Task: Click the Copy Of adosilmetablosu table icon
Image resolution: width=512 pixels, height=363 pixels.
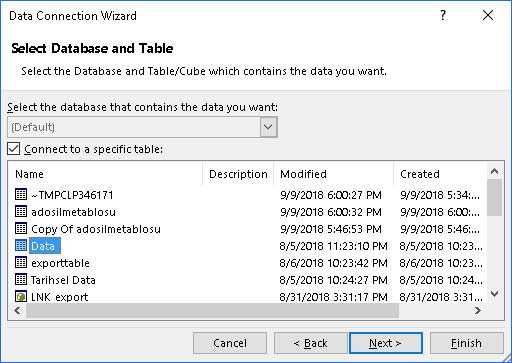Action: coord(21,228)
